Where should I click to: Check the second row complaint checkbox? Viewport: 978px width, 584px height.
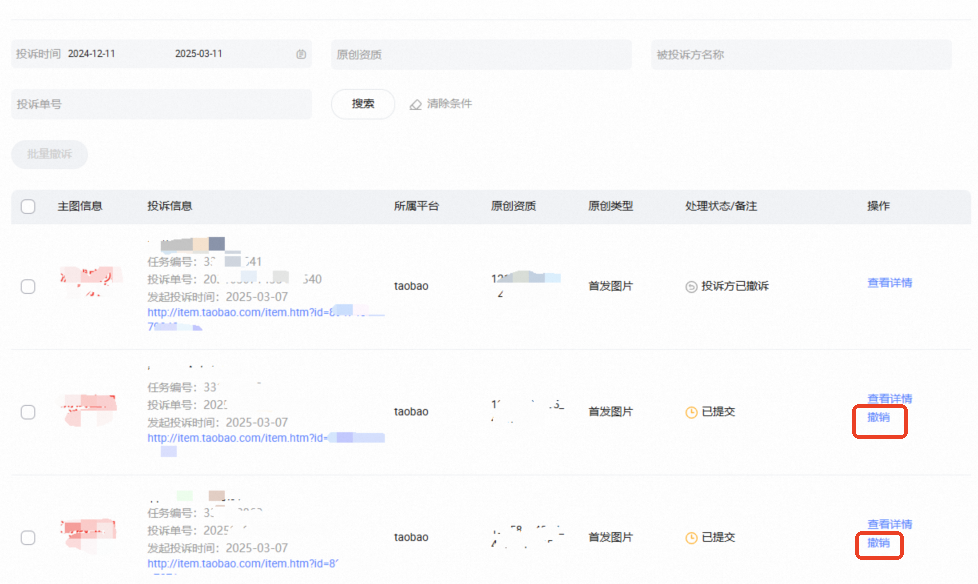28,412
